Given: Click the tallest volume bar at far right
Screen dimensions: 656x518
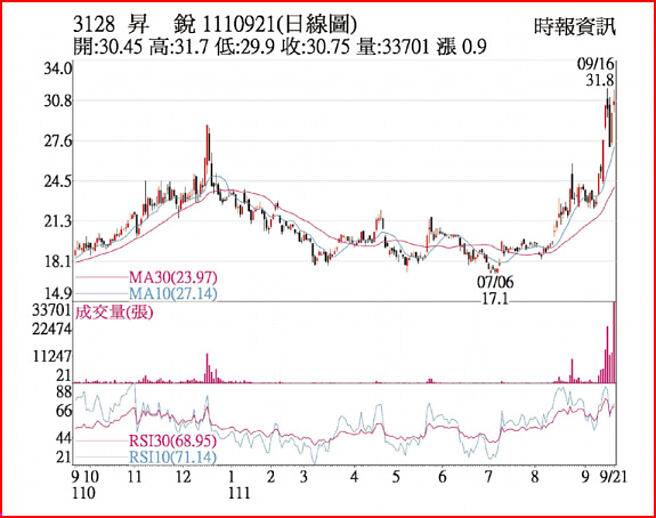Looking at the screenshot, I should [614, 342].
